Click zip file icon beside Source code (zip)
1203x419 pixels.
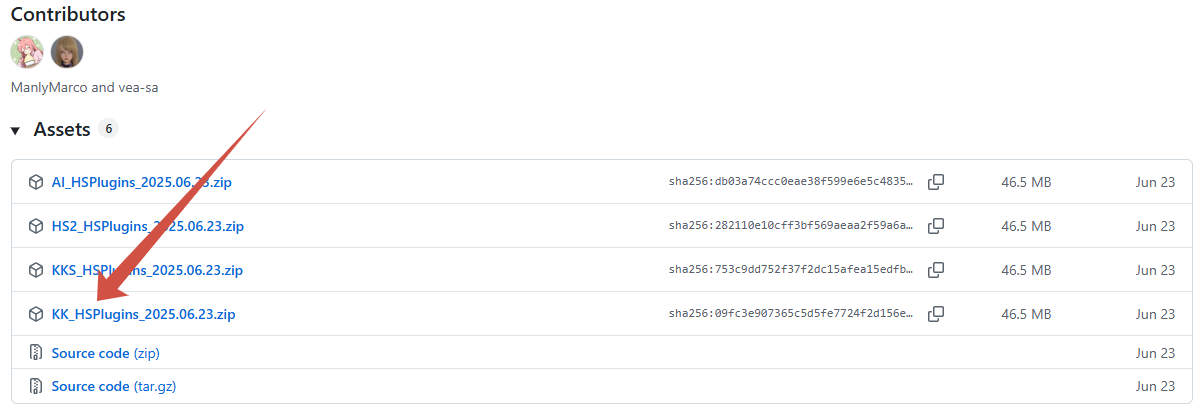click(x=36, y=353)
